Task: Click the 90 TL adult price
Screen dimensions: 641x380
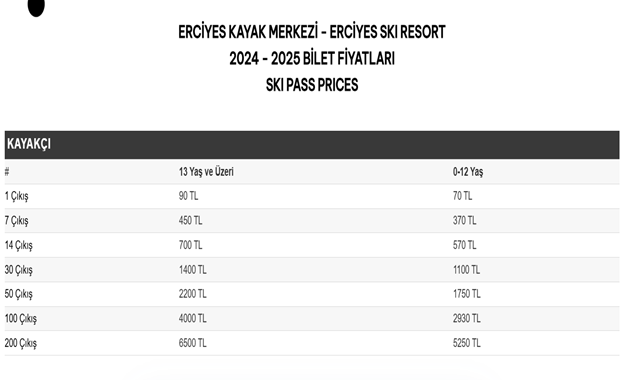Action: click(188, 196)
